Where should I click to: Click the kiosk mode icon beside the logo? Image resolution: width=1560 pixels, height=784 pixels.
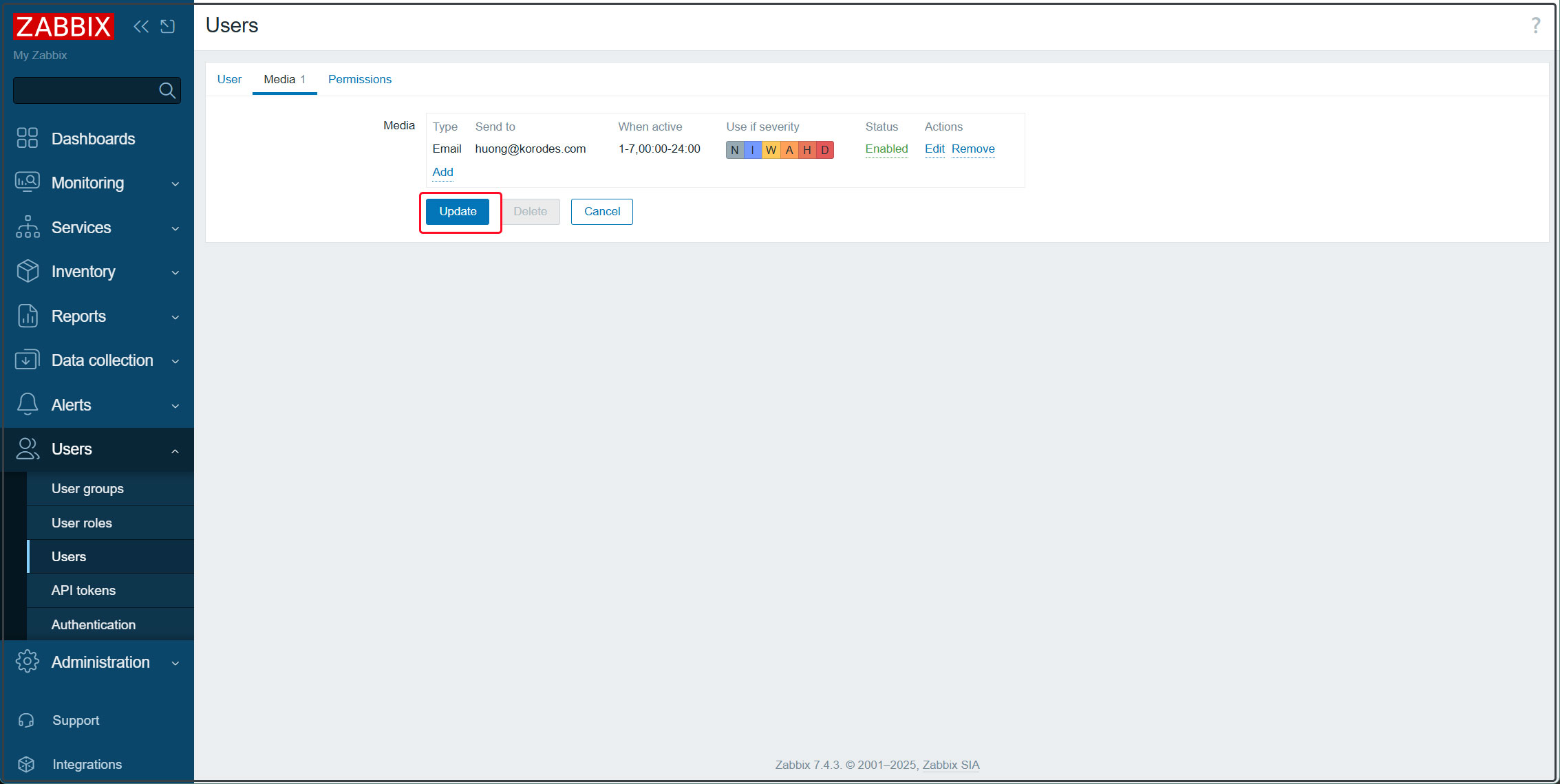(168, 26)
